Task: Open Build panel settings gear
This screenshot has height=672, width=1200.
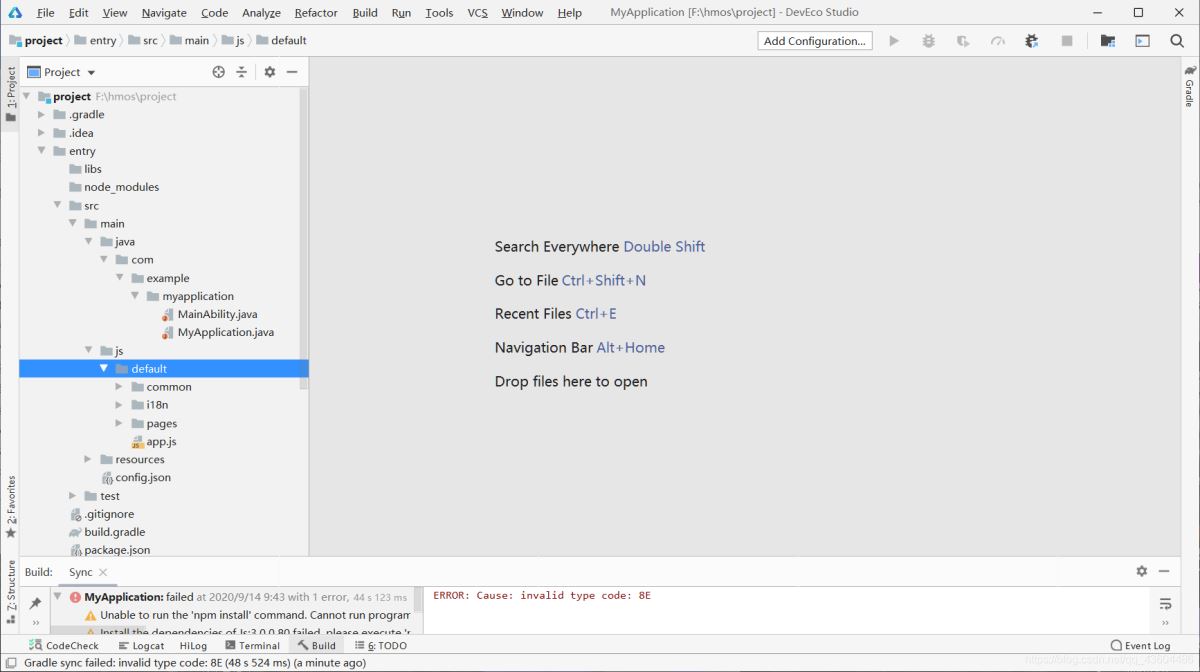Action: coord(1141,571)
